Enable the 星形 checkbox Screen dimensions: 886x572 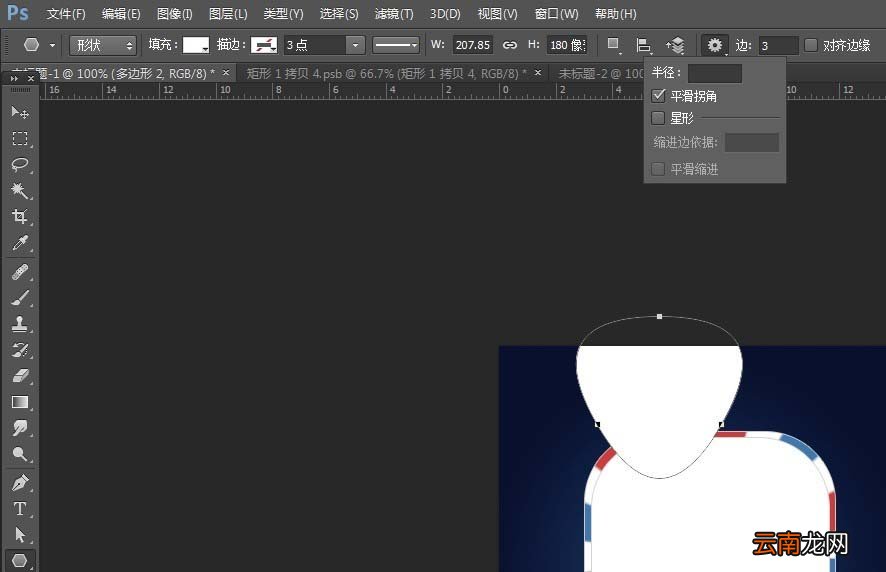click(x=658, y=118)
